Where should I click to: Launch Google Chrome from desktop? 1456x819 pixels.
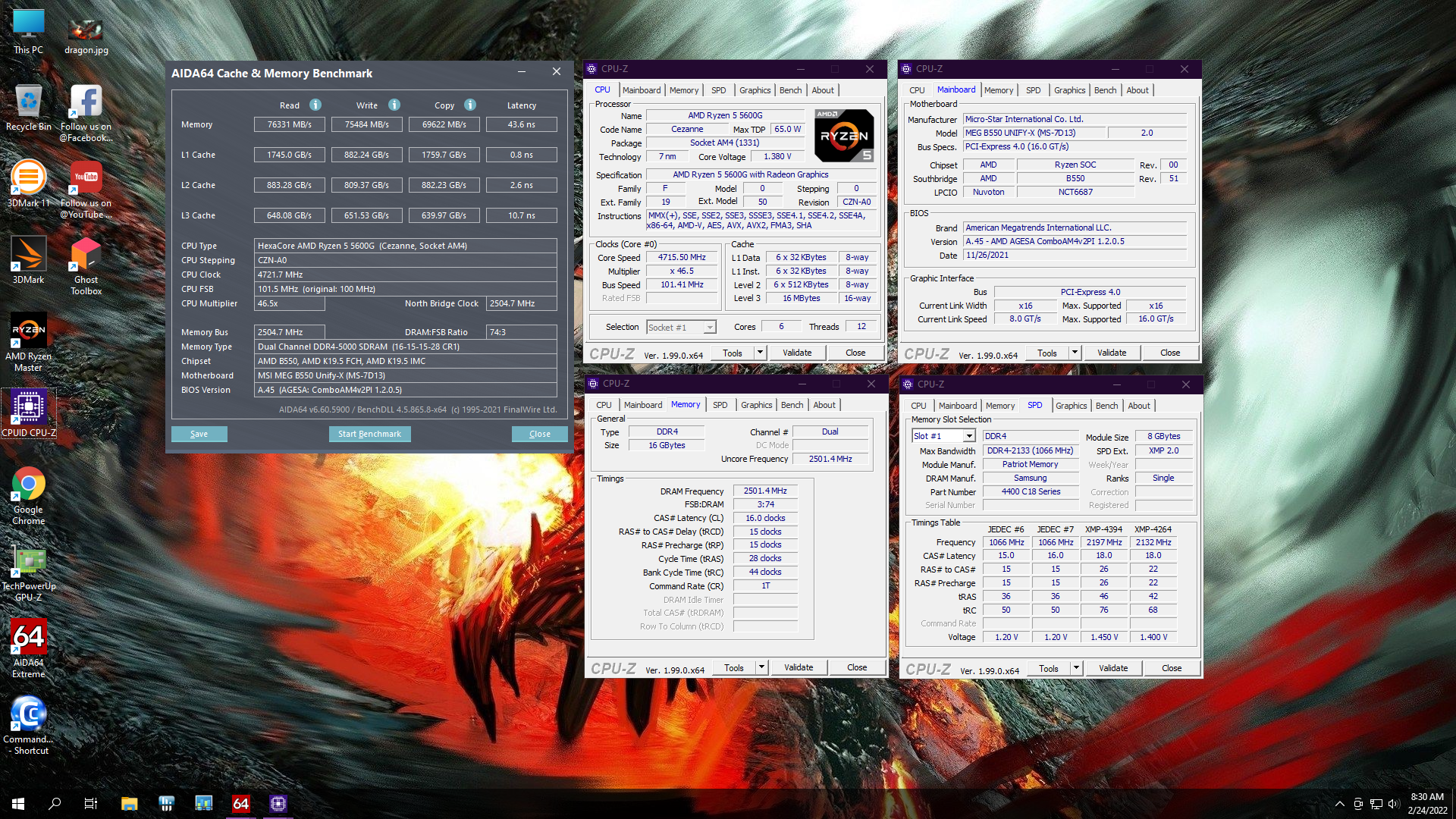(28, 496)
